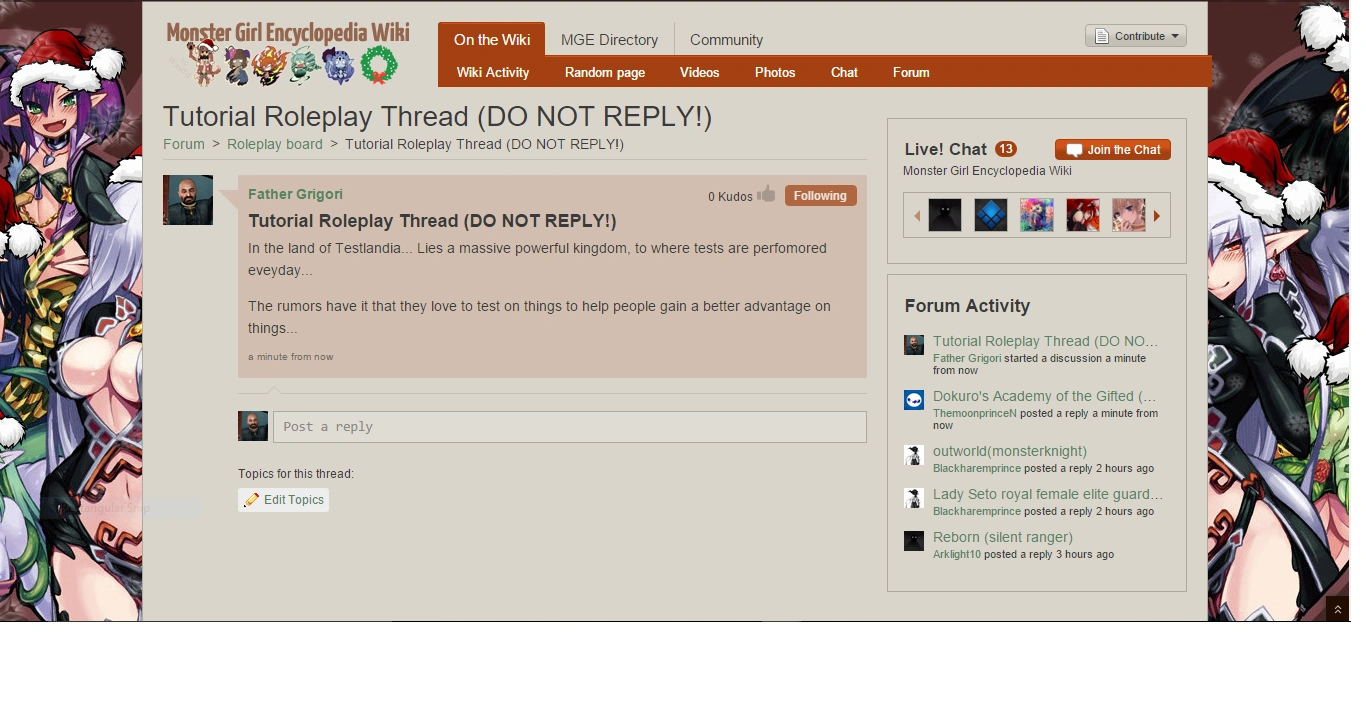1366x728 pixels.
Task: Open the Reborn (silent ranger) thread
Action: pyautogui.click(x=1003, y=537)
